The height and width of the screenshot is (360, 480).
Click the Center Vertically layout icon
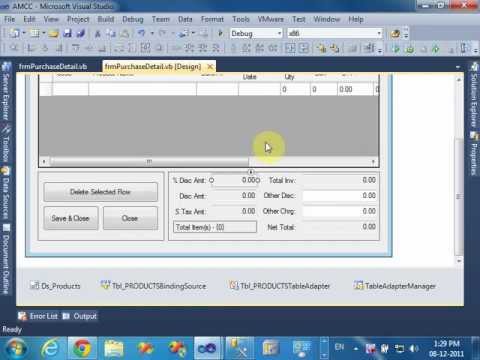pos(304,49)
